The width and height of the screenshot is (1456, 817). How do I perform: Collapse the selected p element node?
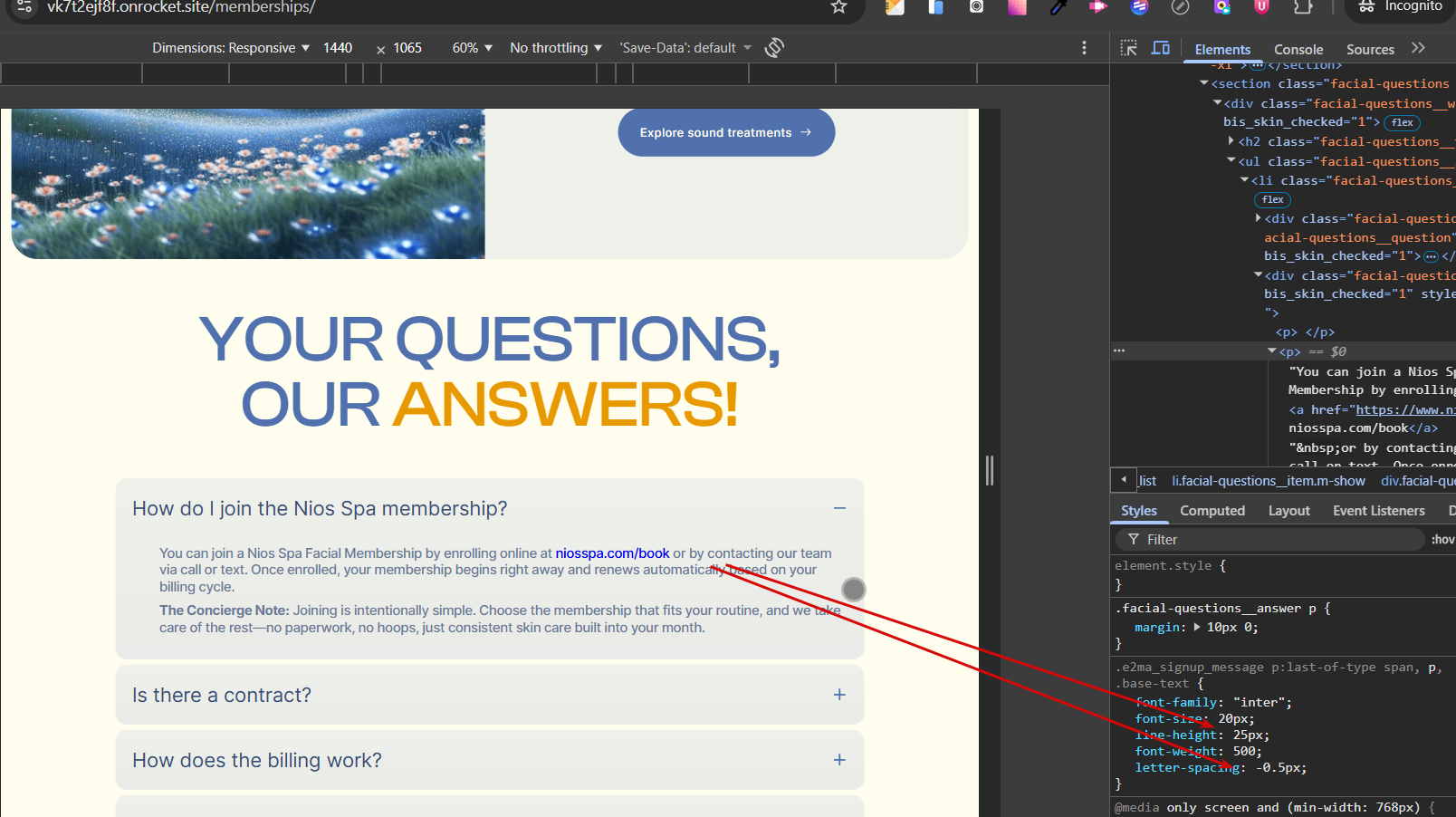tap(1271, 351)
